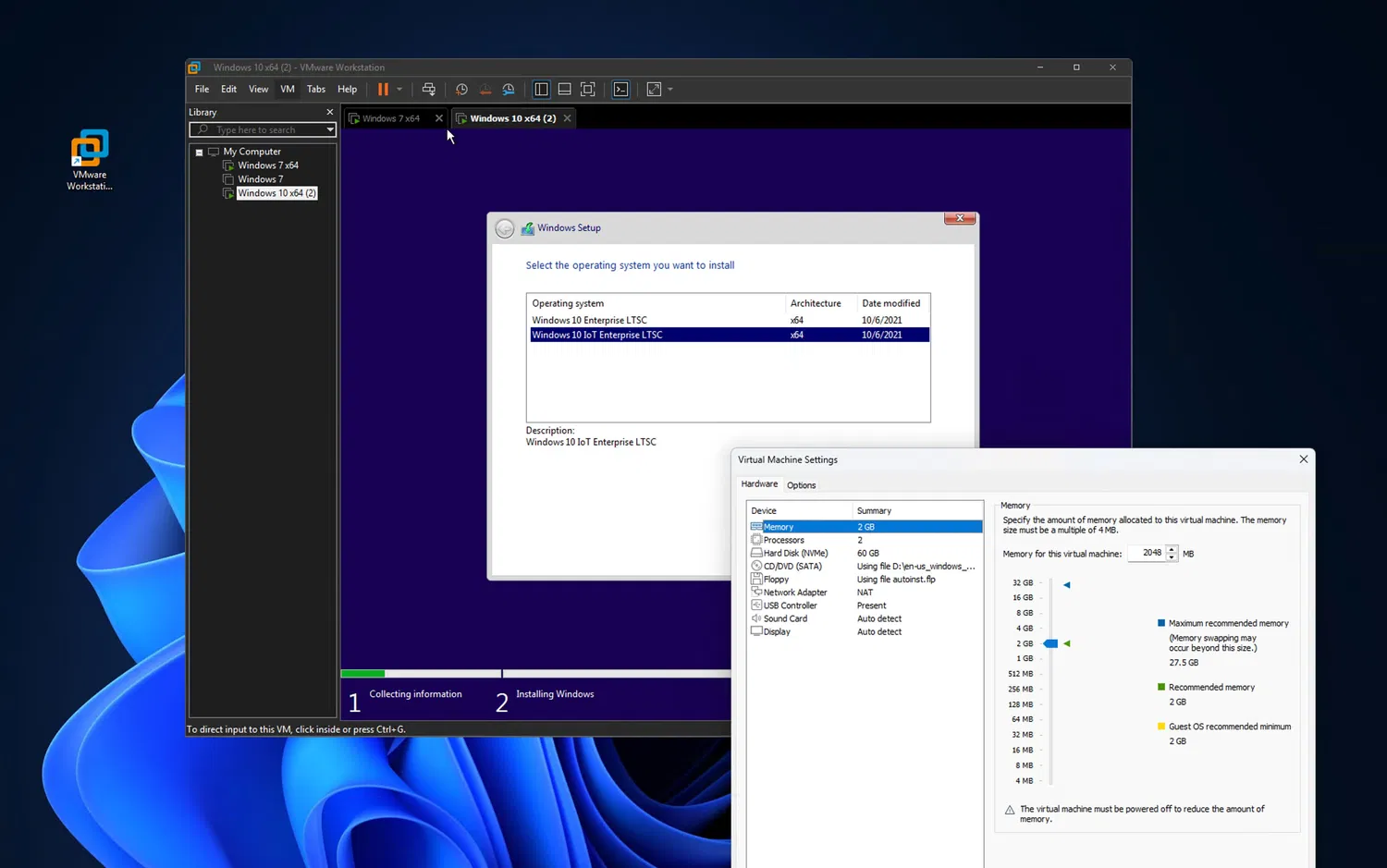Screen dimensions: 1387x868
Task: Click the orange Pause VM button
Action: (383, 90)
